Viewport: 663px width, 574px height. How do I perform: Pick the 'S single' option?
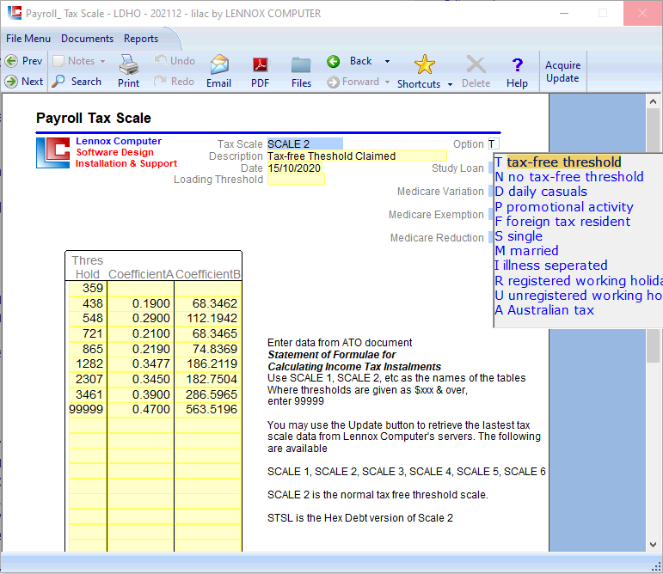tap(518, 236)
